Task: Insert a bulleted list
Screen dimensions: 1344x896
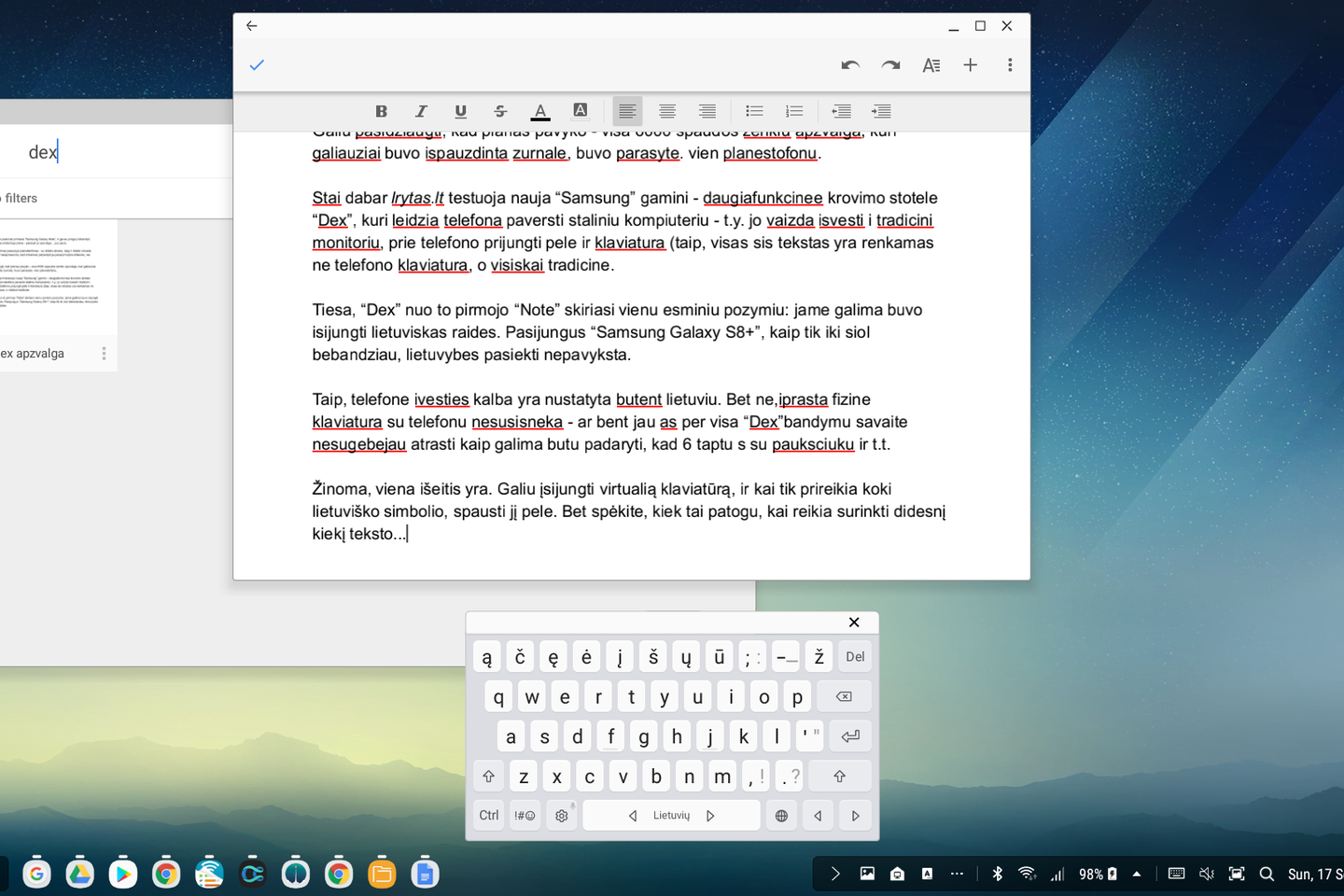Action: pos(754,111)
